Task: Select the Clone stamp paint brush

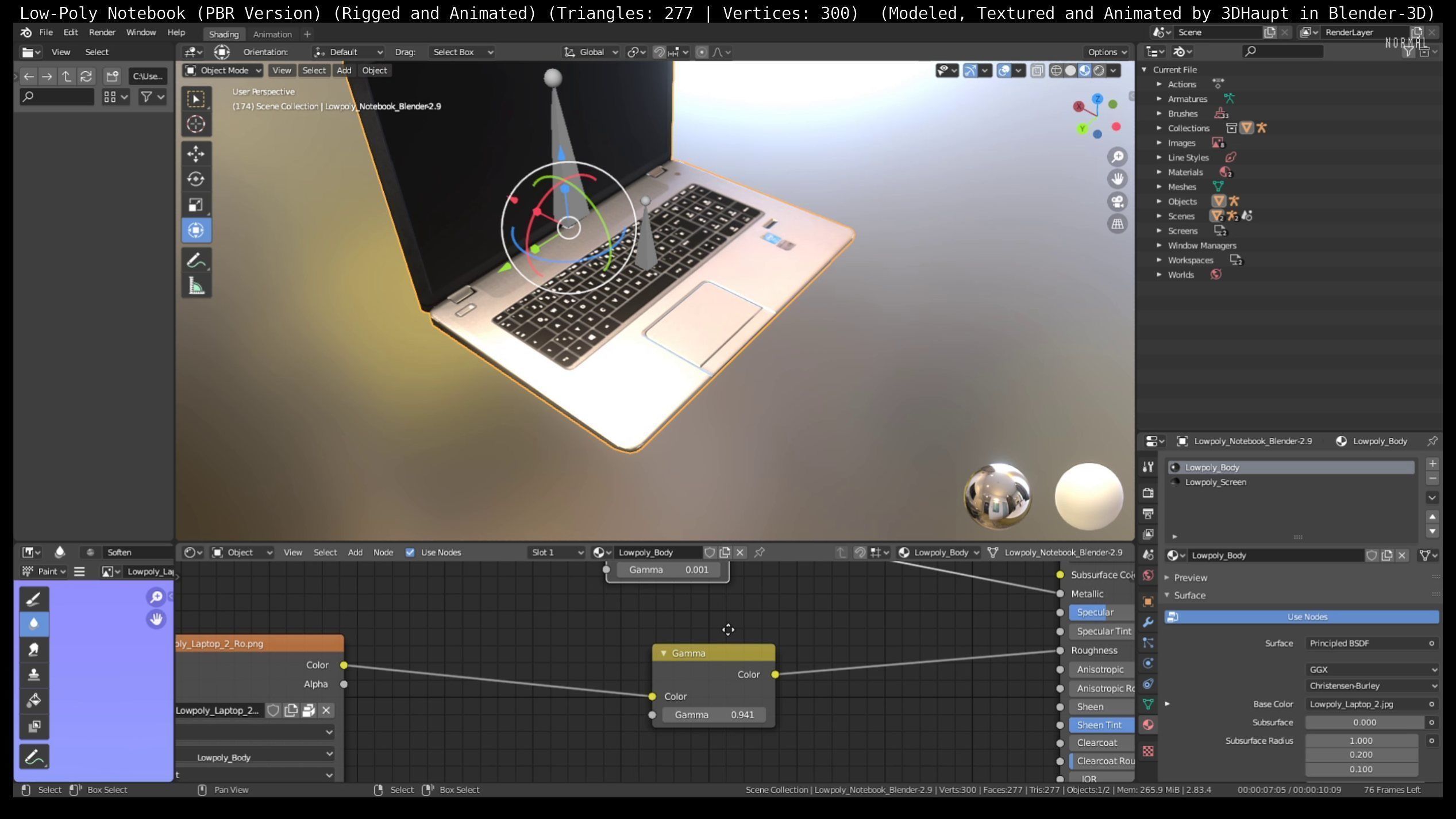Action: tap(33, 675)
